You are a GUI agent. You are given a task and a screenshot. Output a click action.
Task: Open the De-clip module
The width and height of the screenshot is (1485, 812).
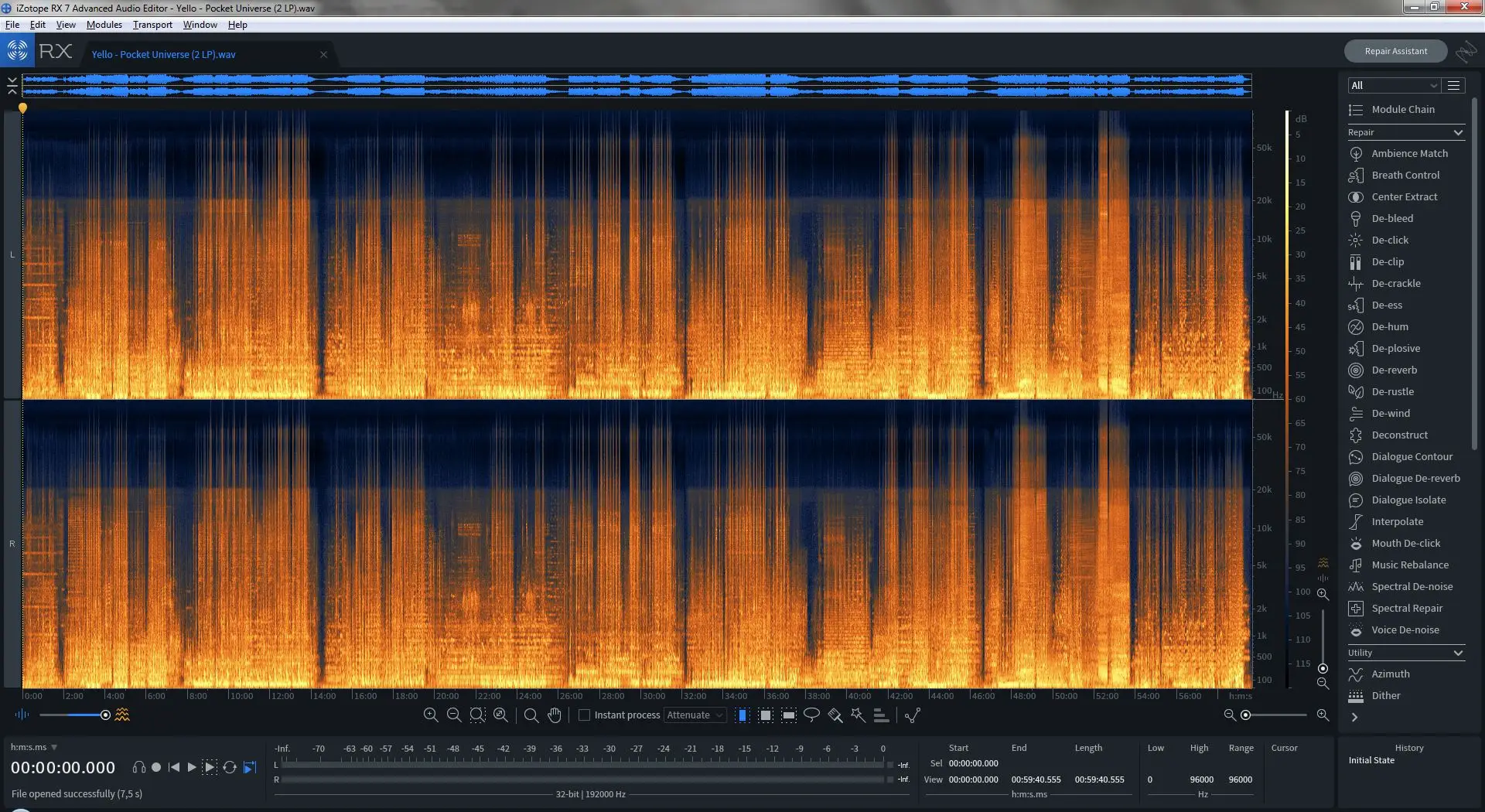click(1406, 261)
